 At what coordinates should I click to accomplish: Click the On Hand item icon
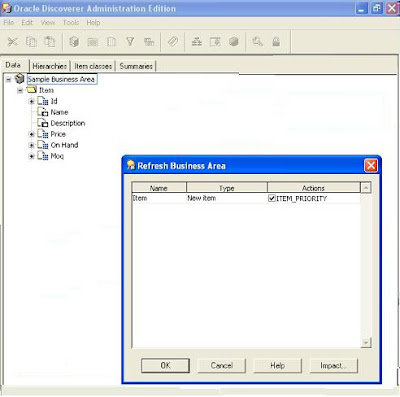tap(43, 145)
